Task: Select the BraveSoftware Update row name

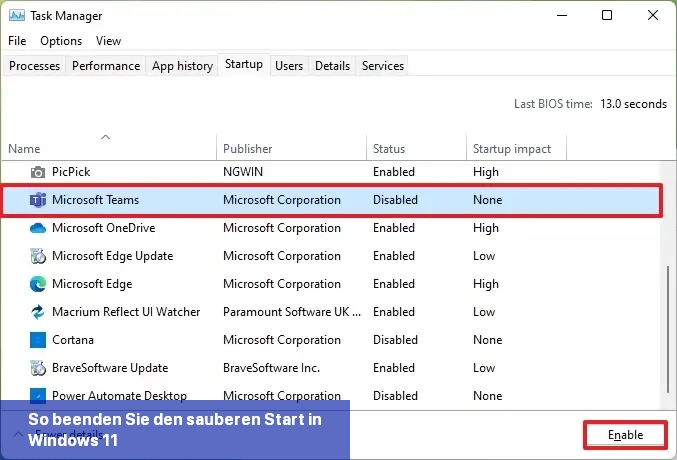Action: (x=110, y=368)
